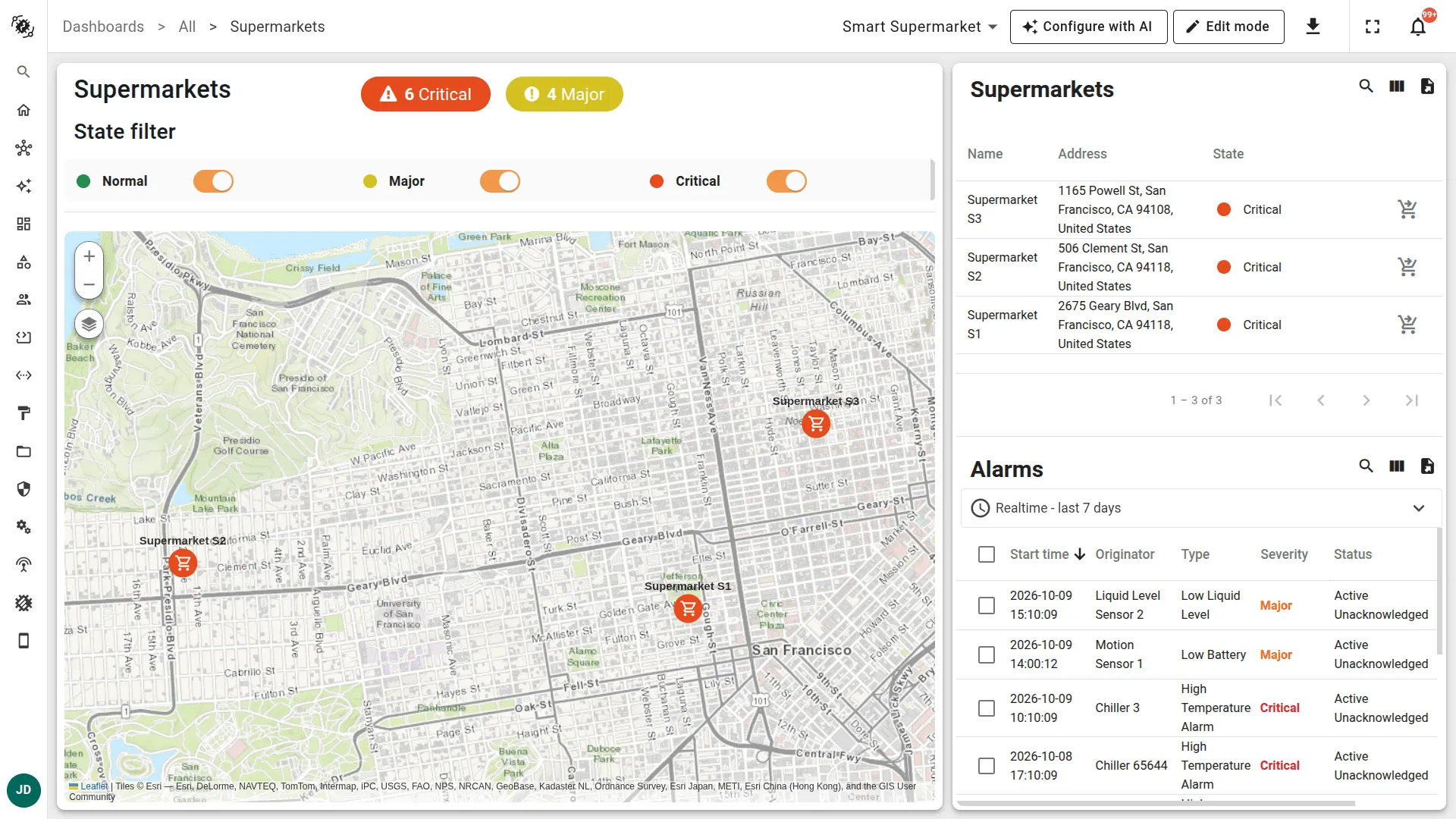Open the mobile phone icon in sidebar
The height and width of the screenshot is (819, 1456).
tap(24, 641)
